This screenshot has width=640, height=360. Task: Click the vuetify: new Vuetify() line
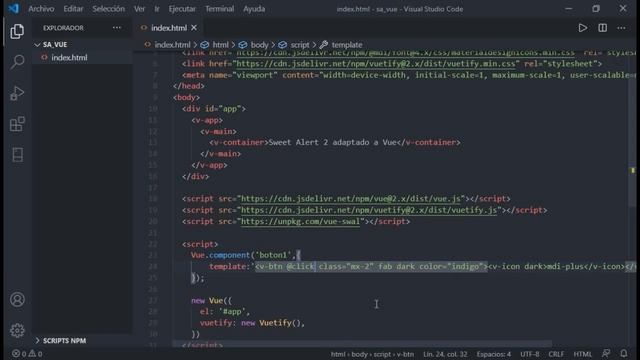pos(252,323)
